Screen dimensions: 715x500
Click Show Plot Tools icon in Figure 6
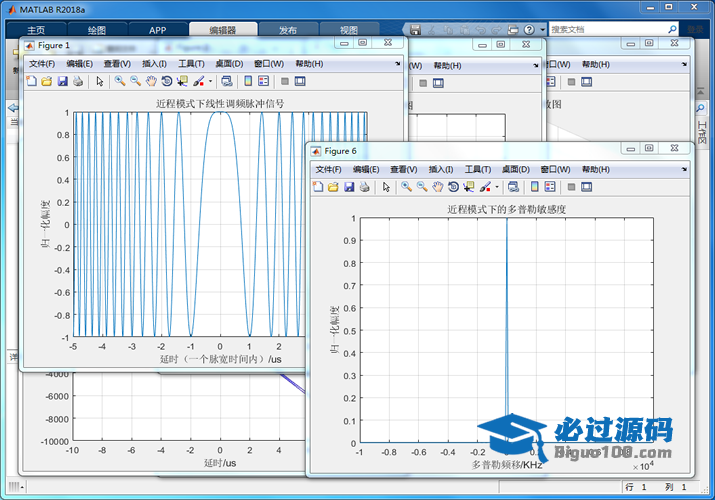[x=586, y=186]
